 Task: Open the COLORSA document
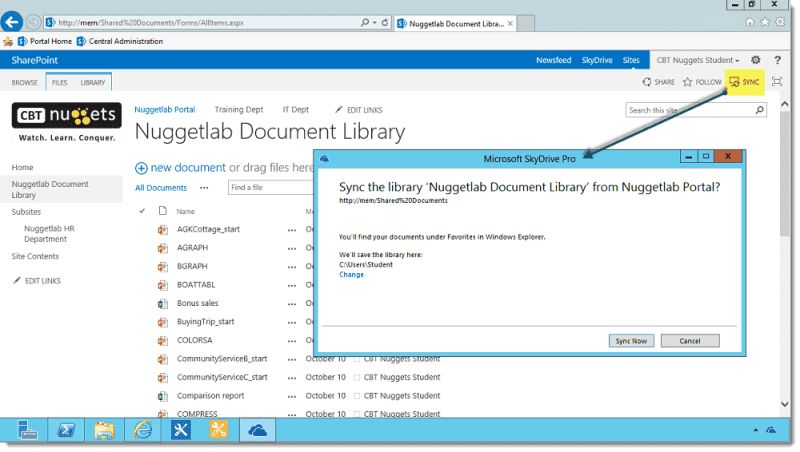194,340
